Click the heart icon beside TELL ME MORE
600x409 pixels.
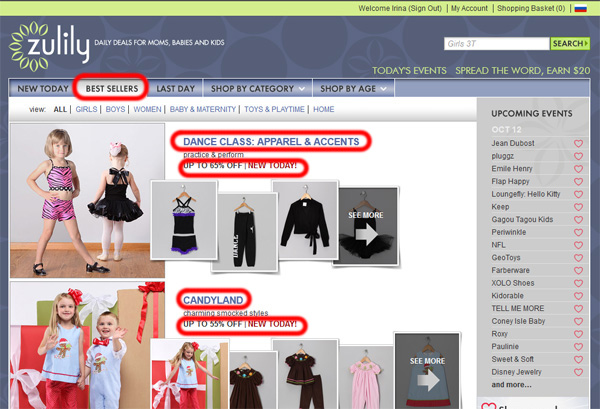pyautogui.click(x=578, y=308)
